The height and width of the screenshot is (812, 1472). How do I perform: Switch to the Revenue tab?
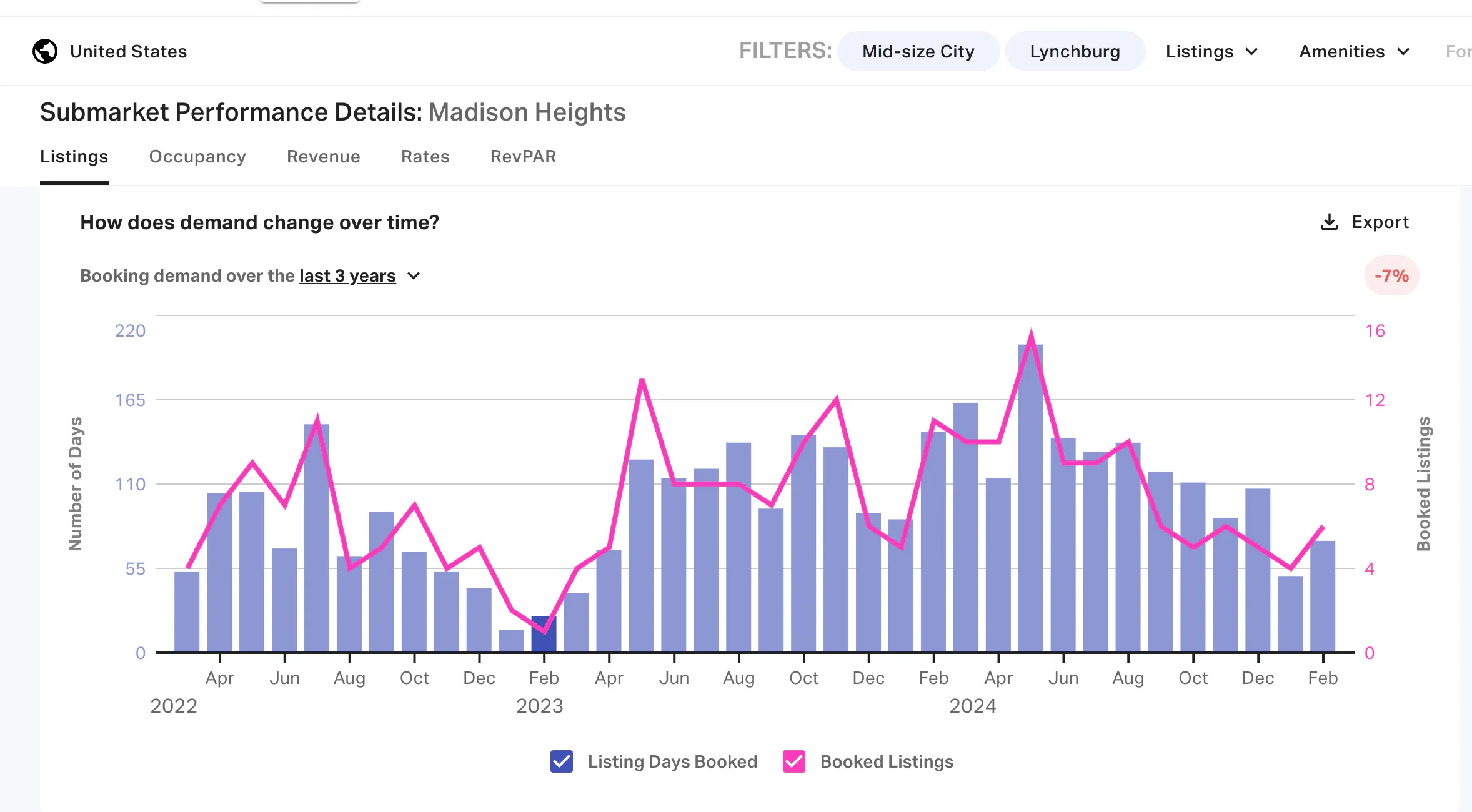[x=323, y=156]
